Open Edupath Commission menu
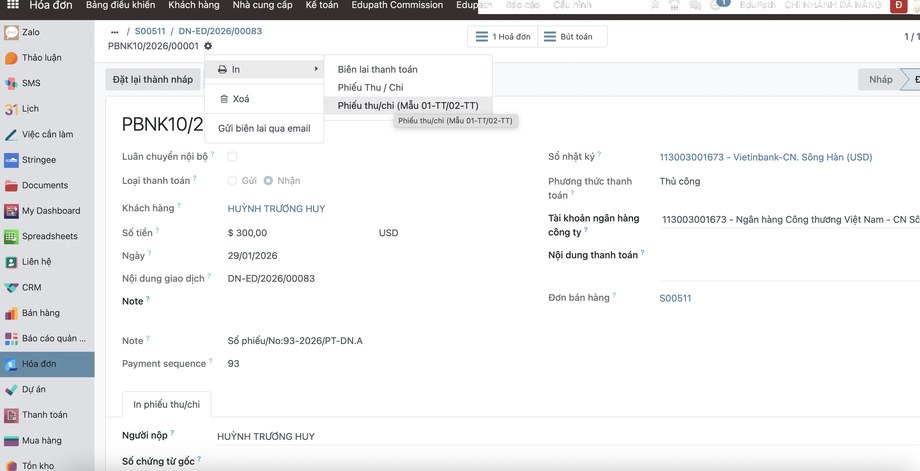The width and height of the screenshot is (920, 471). point(397,5)
